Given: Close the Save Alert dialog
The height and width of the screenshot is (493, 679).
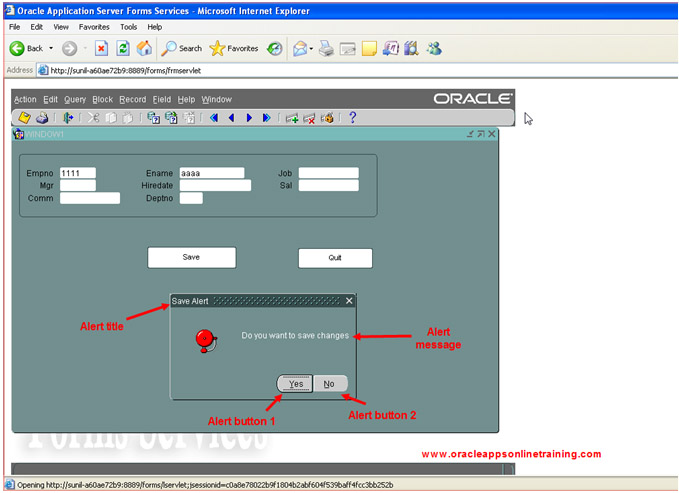Looking at the screenshot, I should [349, 300].
